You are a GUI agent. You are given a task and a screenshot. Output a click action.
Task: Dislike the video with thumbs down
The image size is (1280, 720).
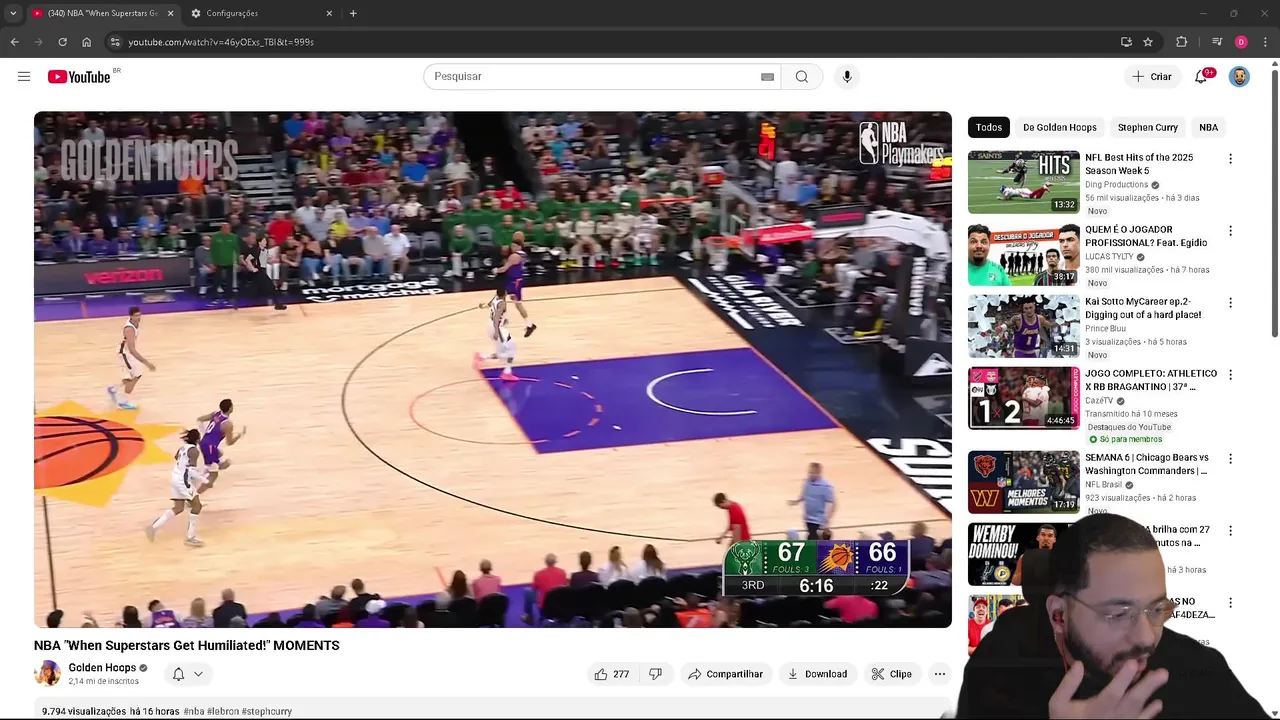pyautogui.click(x=656, y=674)
